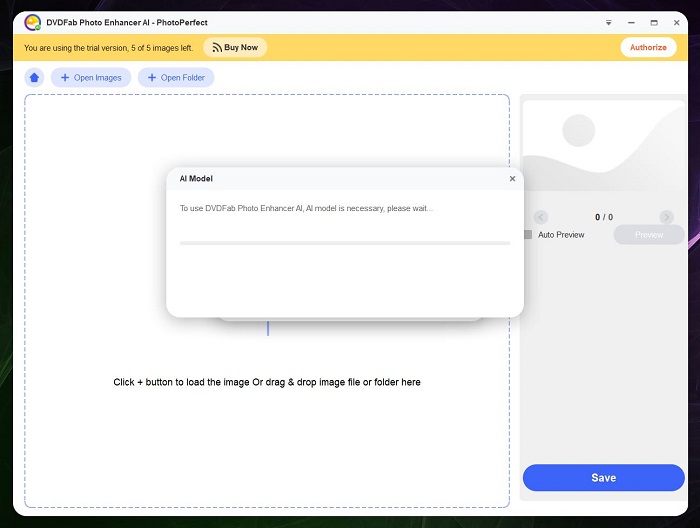Enable the Auto Preview checkbox
Image resolution: width=700 pixels, height=528 pixels.
tap(528, 235)
